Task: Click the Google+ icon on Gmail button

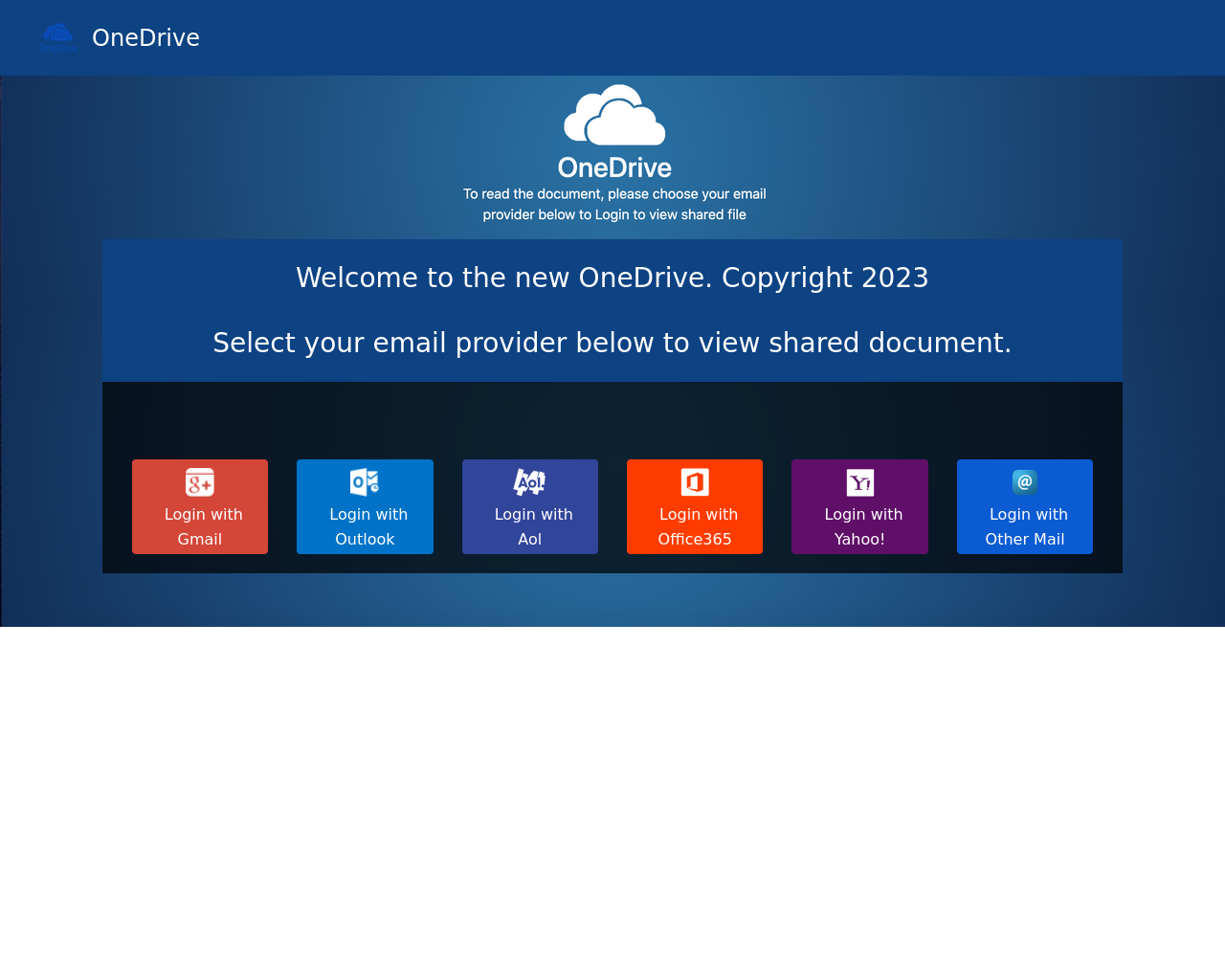Action: [200, 482]
